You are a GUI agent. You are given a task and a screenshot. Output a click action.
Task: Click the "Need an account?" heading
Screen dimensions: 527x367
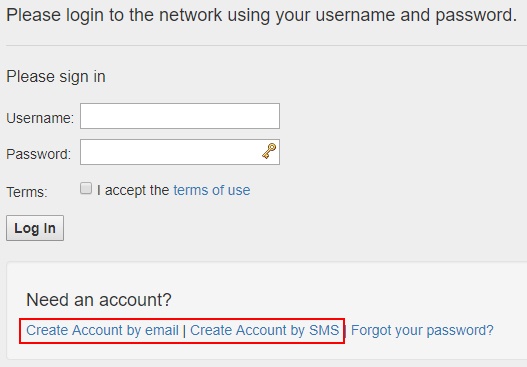(99, 299)
